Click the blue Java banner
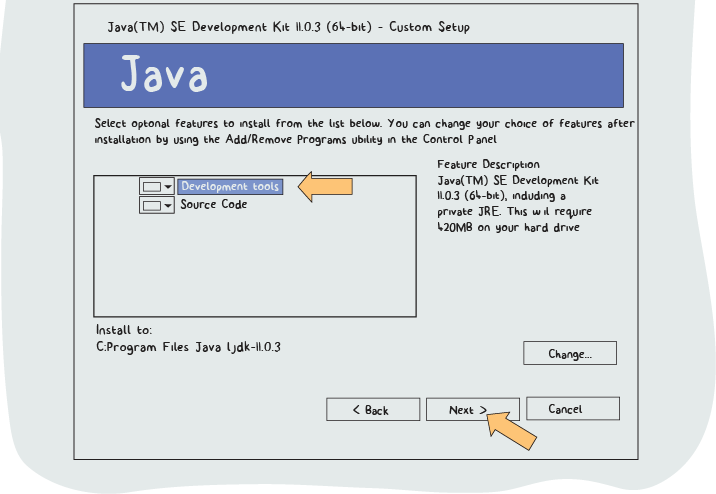 pyautogui.click(x=367, y=75)
